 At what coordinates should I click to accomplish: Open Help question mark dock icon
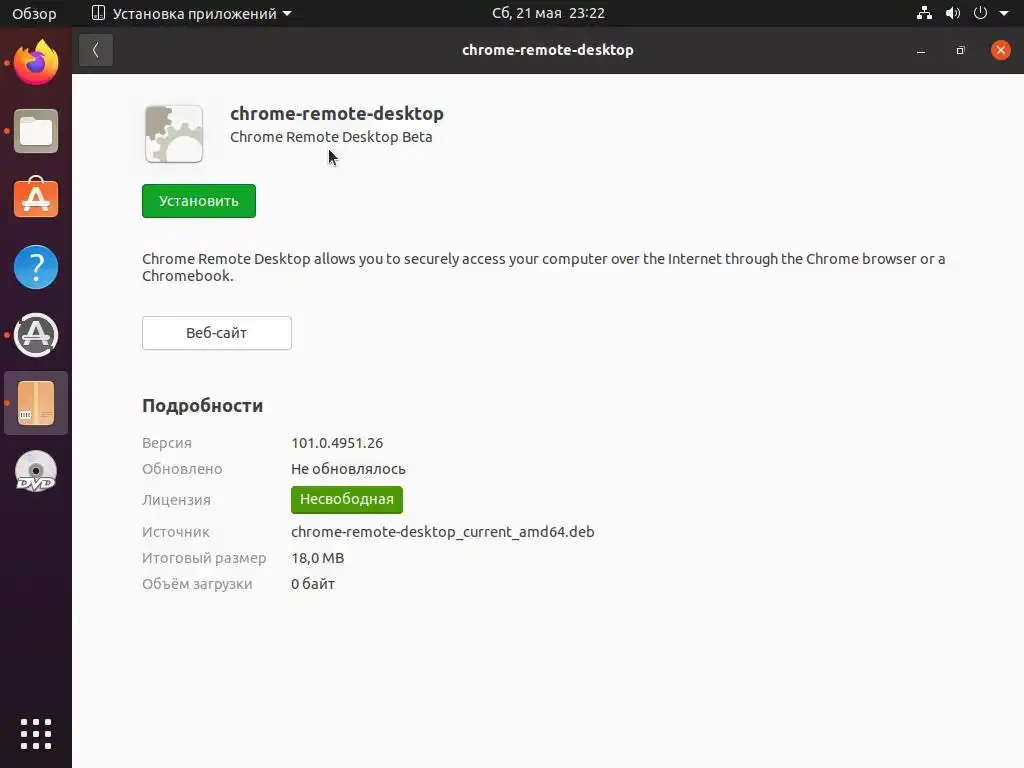click(x=36, y=267)
